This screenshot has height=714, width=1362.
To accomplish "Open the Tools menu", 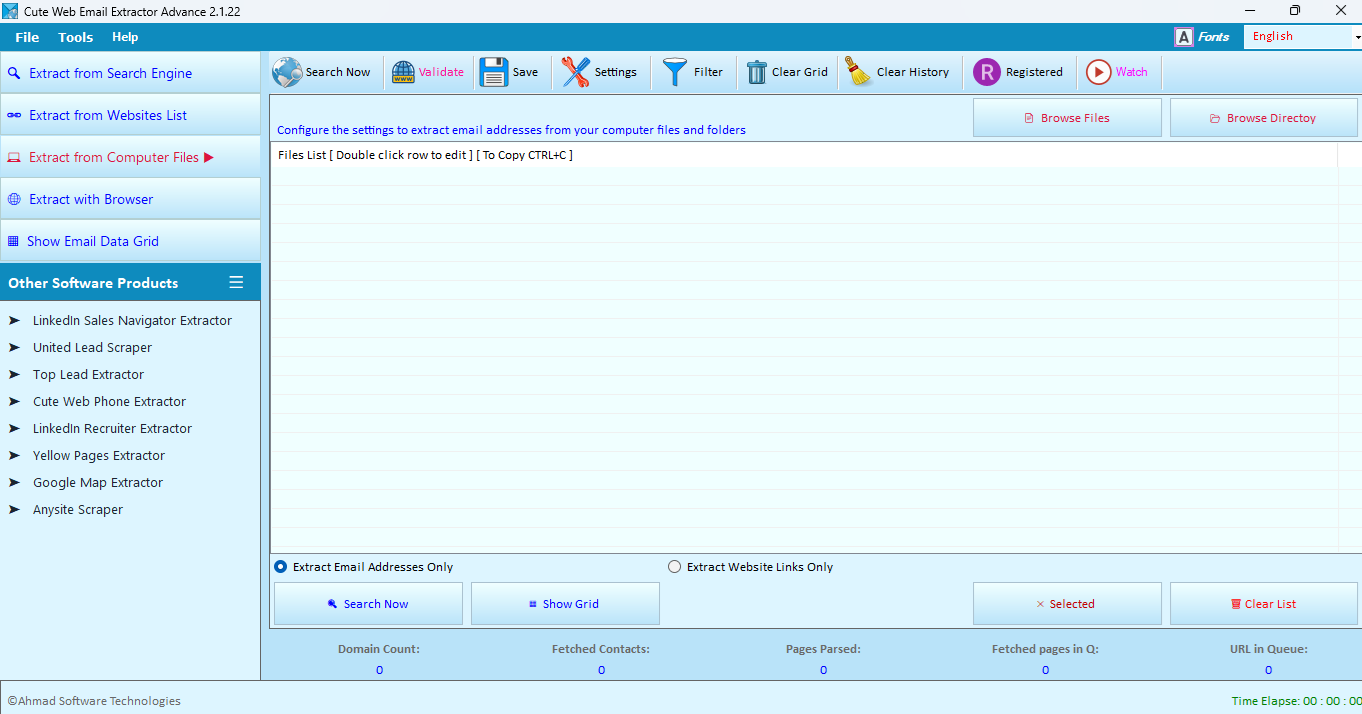I will click(75, 37).
